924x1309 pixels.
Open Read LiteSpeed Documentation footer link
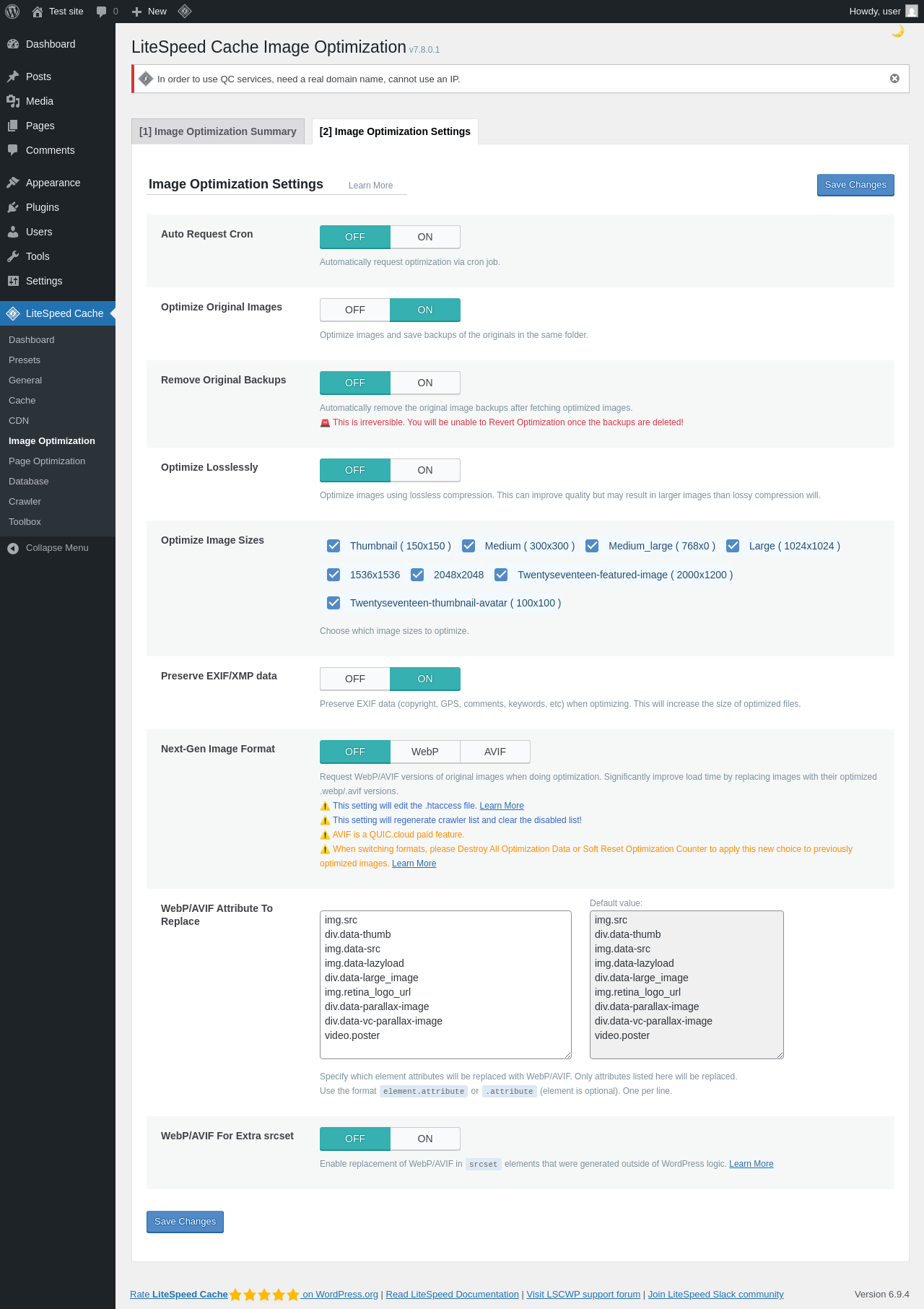click(452, 1295)
